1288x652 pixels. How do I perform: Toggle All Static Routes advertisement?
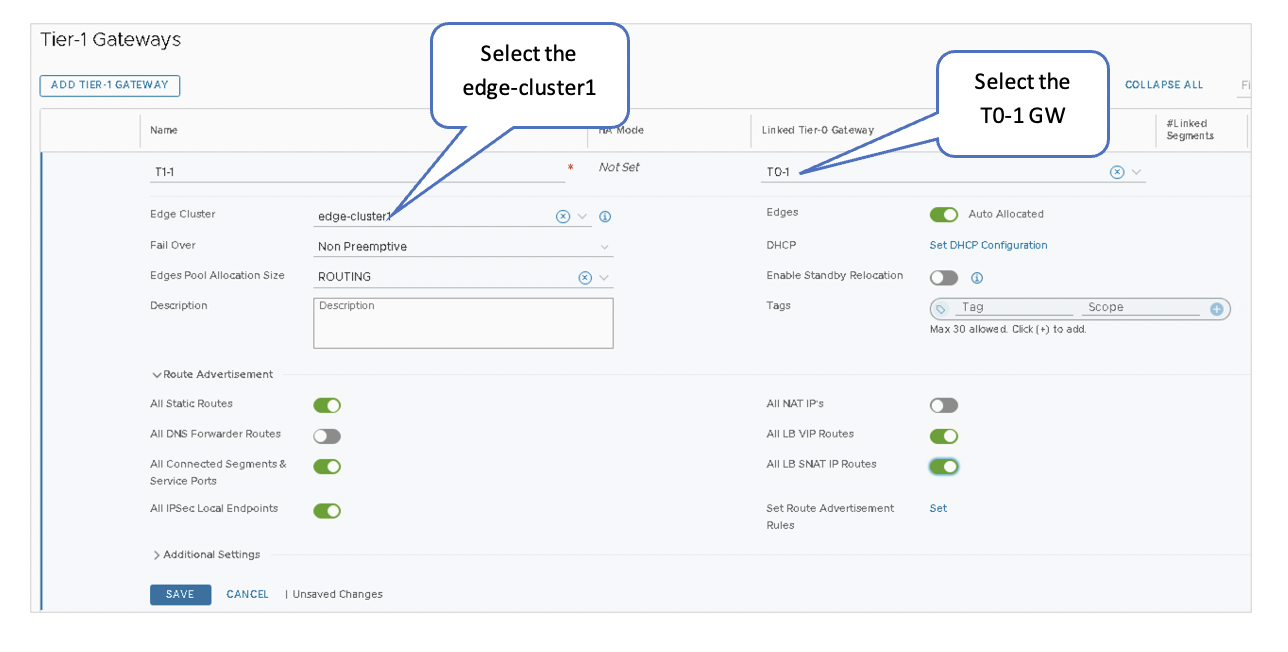327,405
